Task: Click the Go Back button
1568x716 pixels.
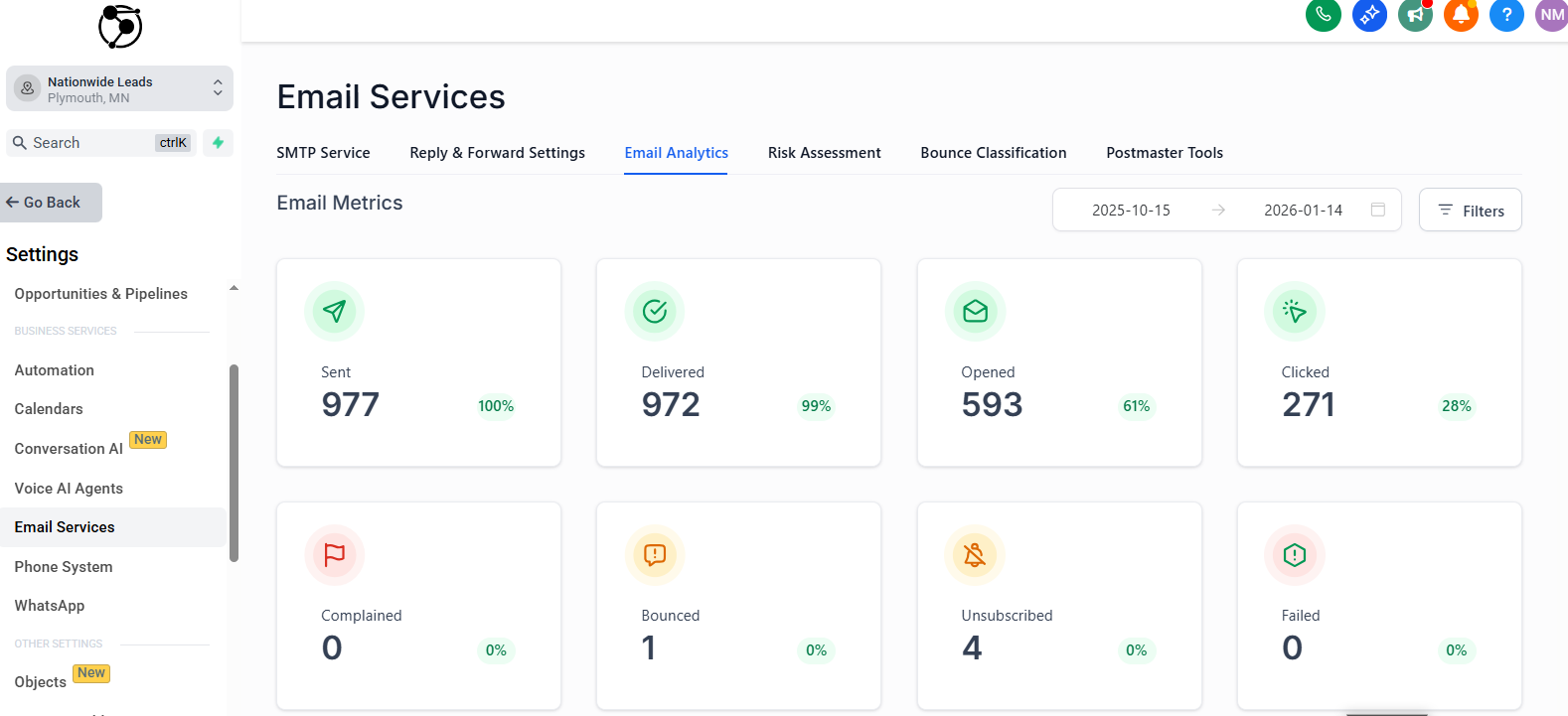Action: [52, 203]
